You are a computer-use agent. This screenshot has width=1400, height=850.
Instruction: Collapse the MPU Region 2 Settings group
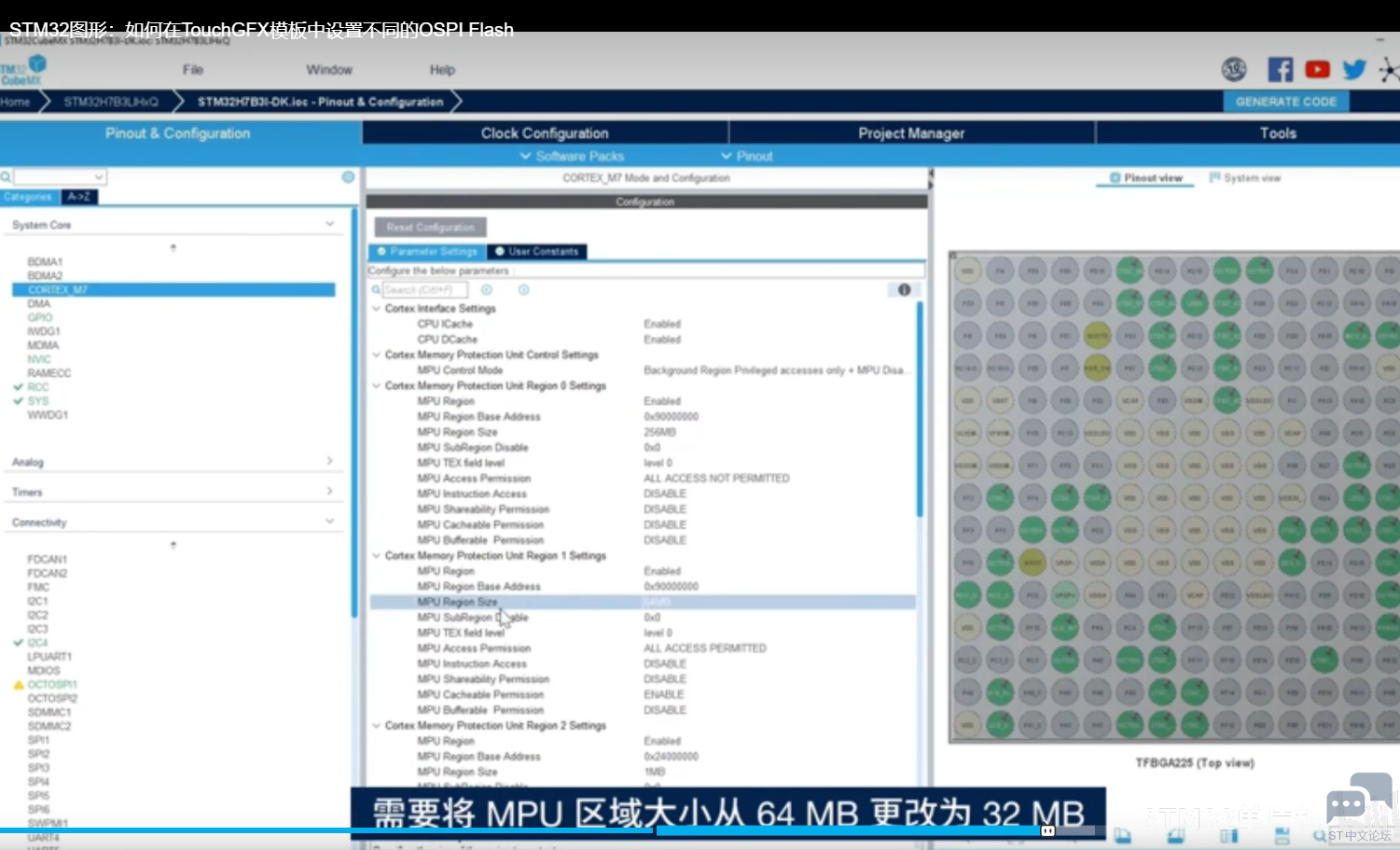pyautogui.click(x=377, y=726)
